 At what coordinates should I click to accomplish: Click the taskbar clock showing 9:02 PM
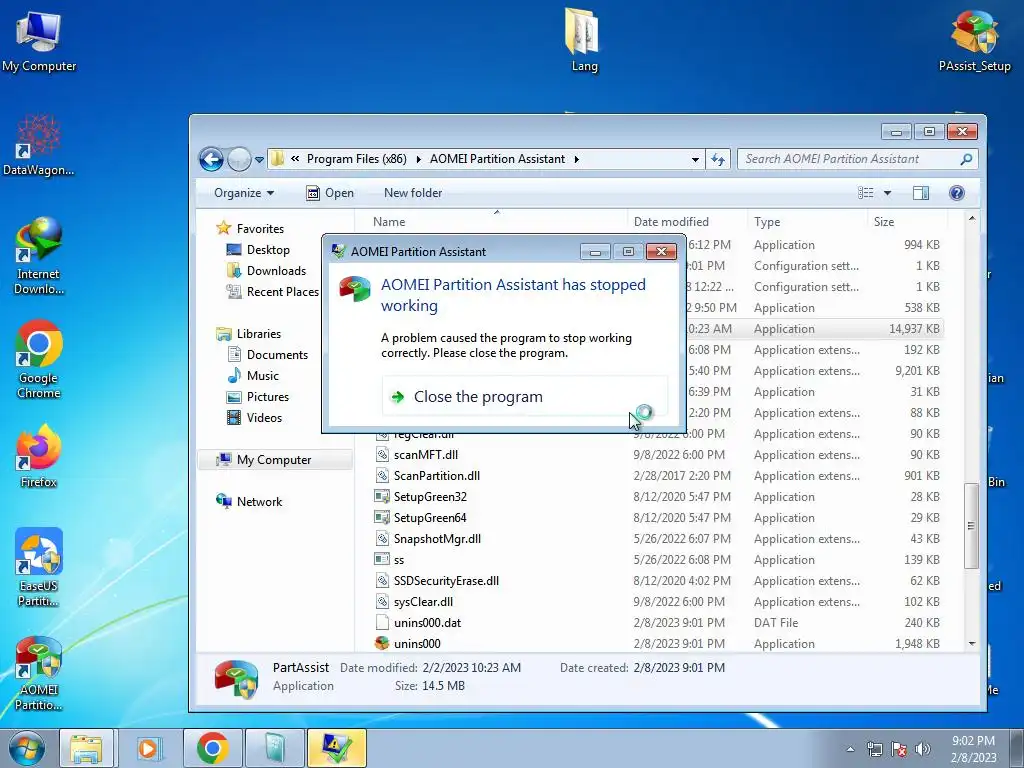click(973, 749)
